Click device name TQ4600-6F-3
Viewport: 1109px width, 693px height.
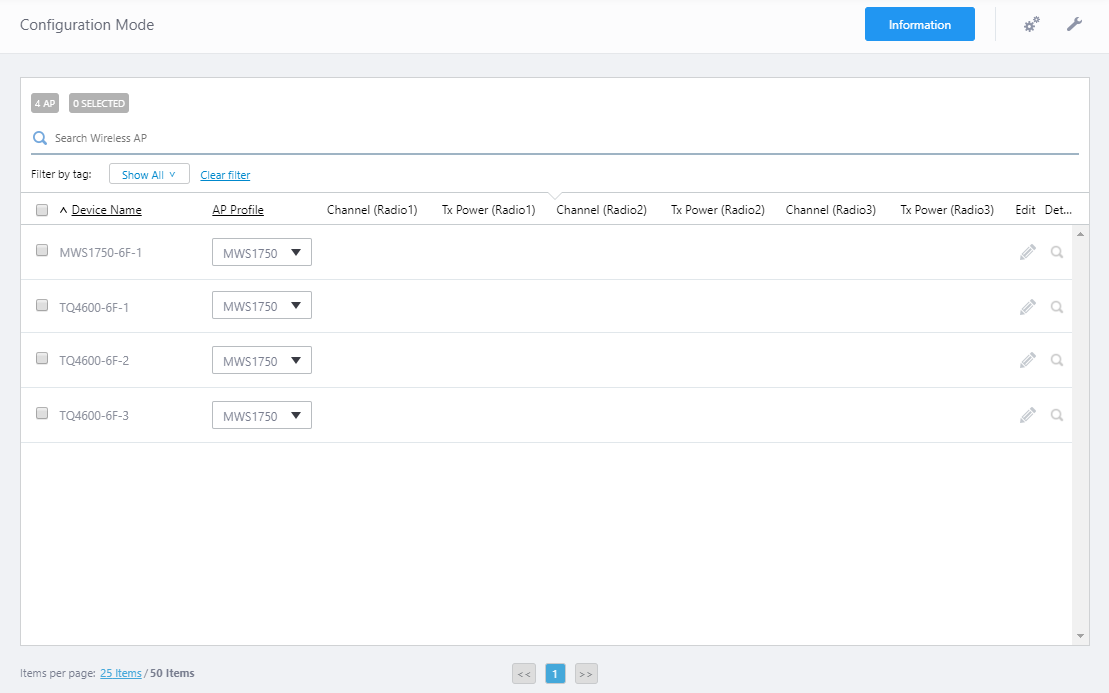pos(94,416)
